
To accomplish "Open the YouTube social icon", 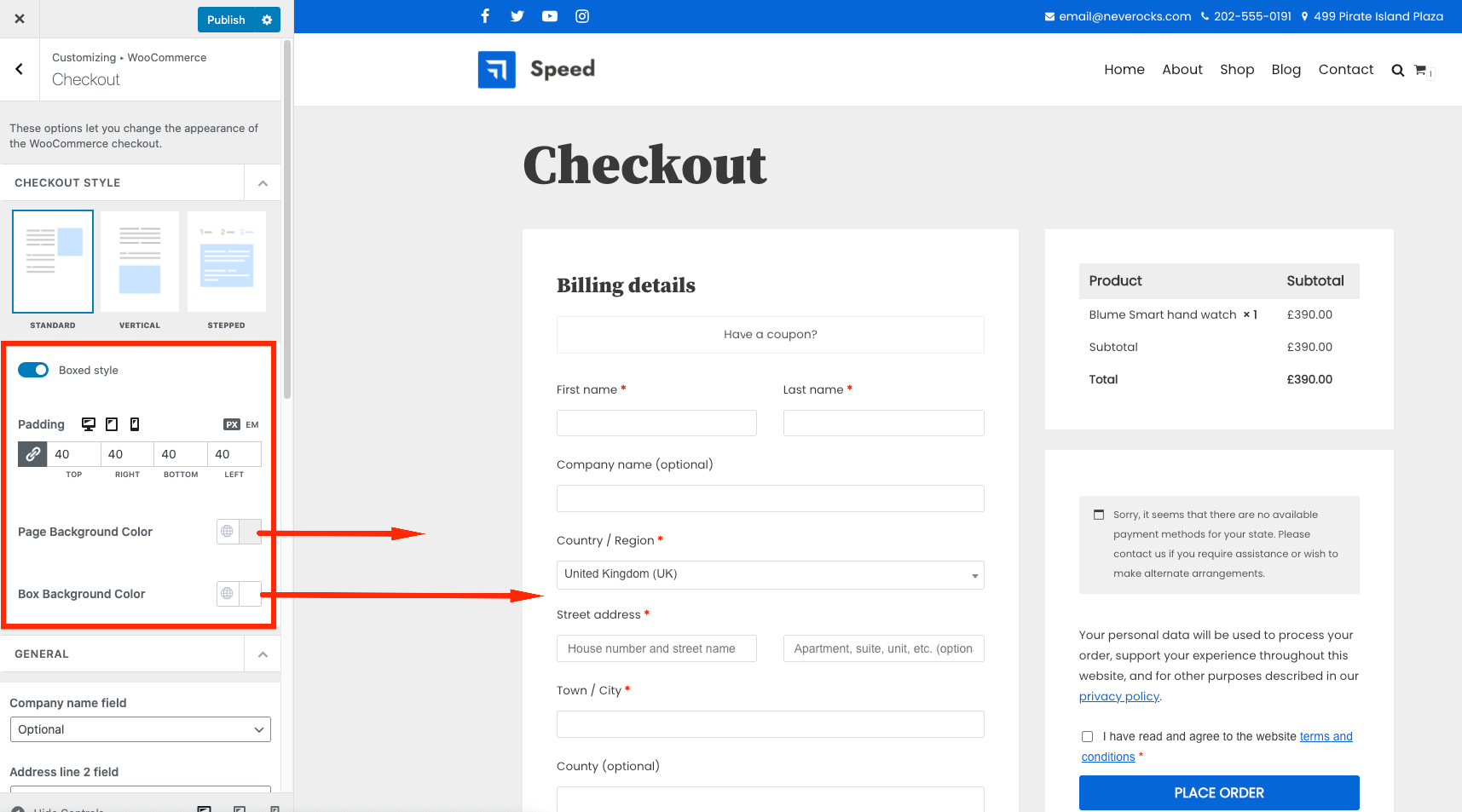I will pos(550,16).
